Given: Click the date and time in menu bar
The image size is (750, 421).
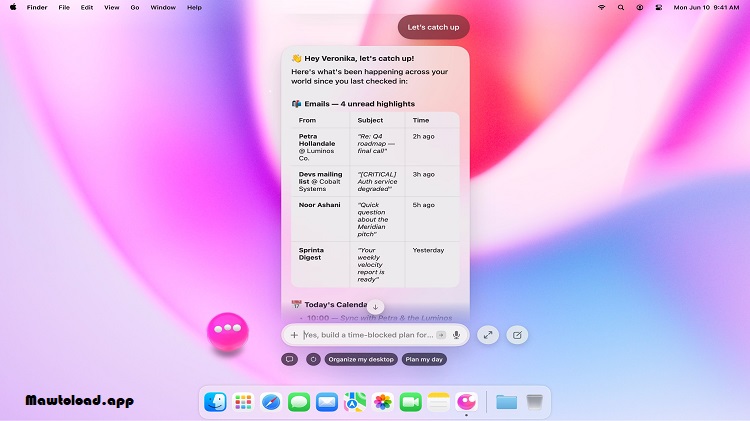Looking at the screenshot, I should (x=706, y=8).
